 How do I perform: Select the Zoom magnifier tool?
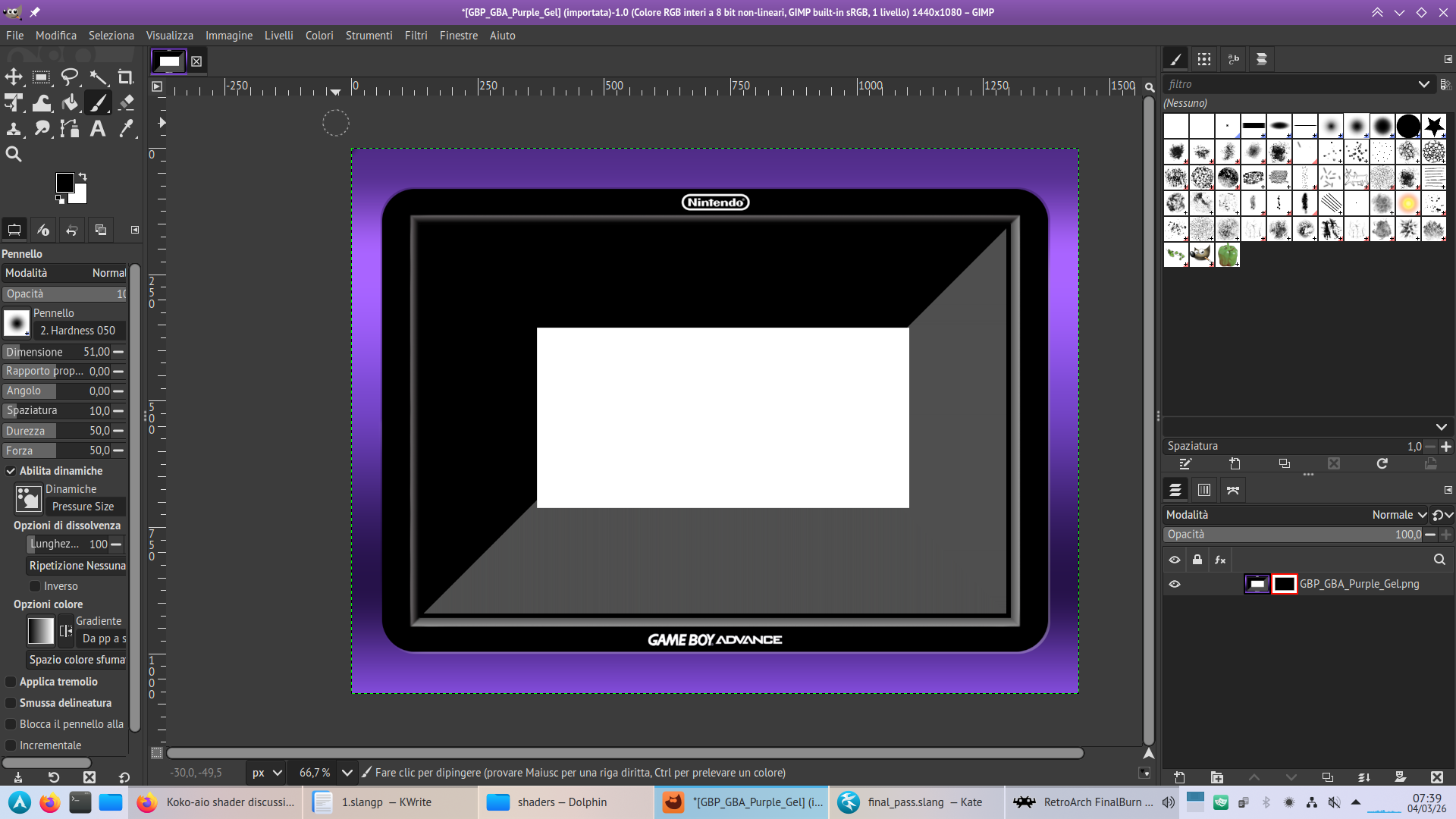[14, 154]
